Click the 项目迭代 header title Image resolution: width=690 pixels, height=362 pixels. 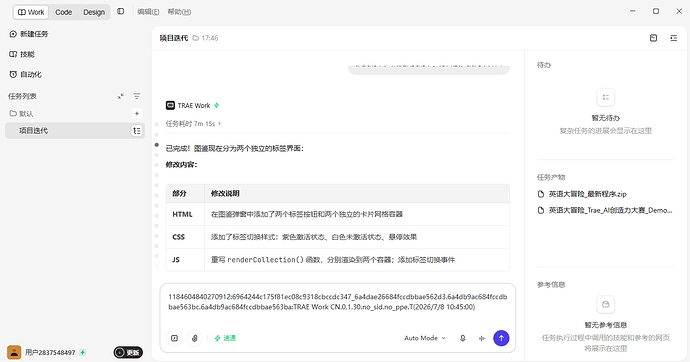pyautogui.click(x=174, y=38)
